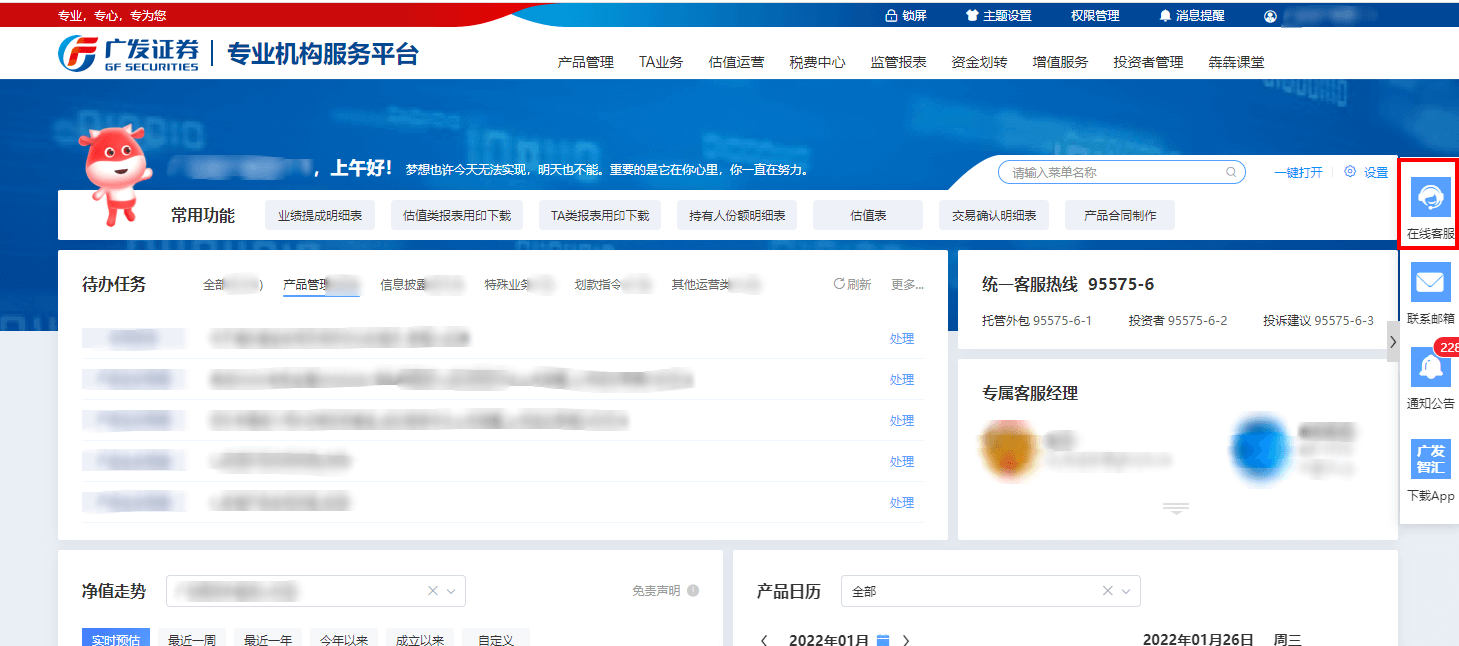1459x646 pixels.
Task: Open the 产品日历 全部 dropdown
Action: 1124,591
